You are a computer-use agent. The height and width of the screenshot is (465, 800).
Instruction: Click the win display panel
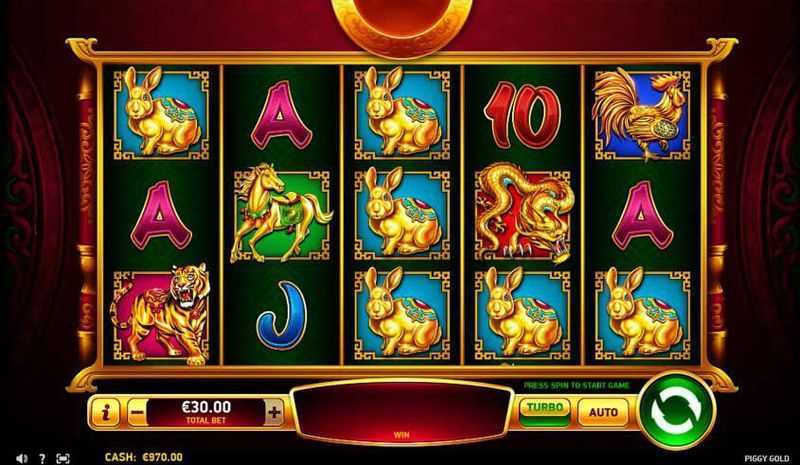(402, 412)
